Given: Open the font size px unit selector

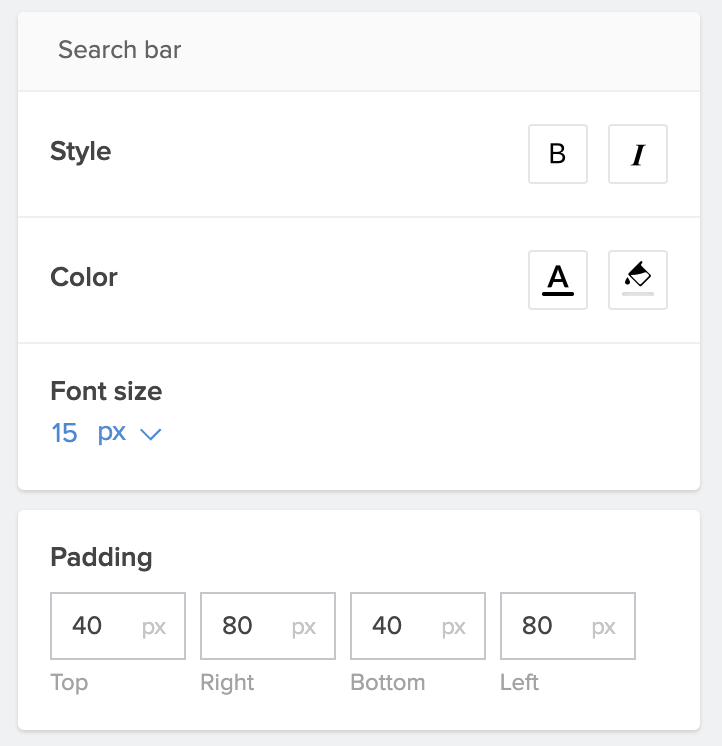Looking at the screenshot, I should point(112,433).
